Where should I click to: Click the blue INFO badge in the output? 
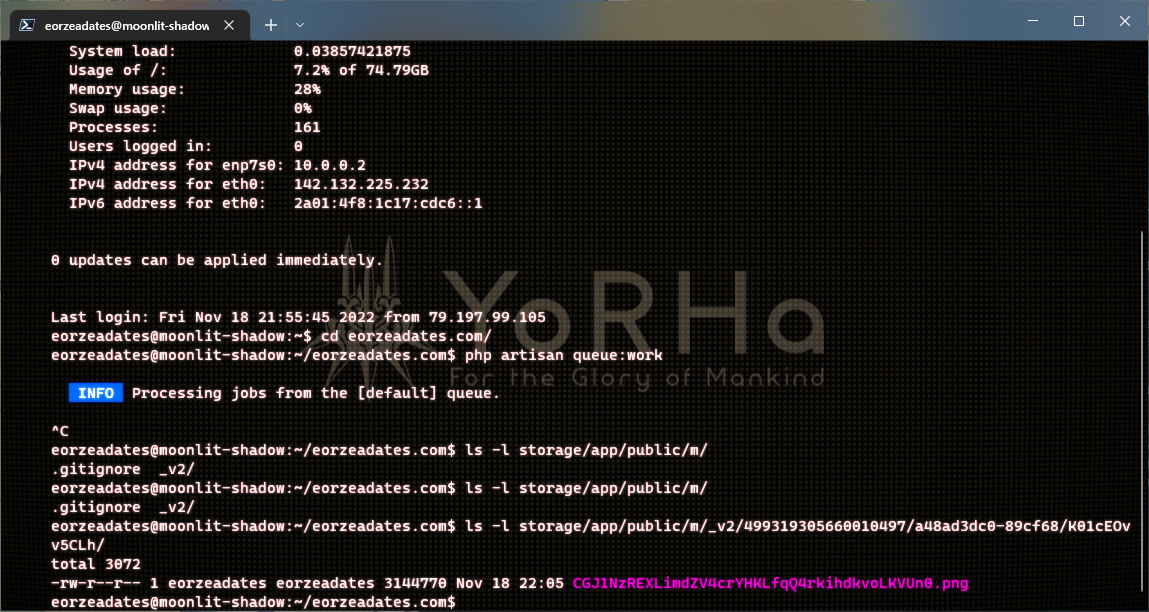(x=95, y=392)
